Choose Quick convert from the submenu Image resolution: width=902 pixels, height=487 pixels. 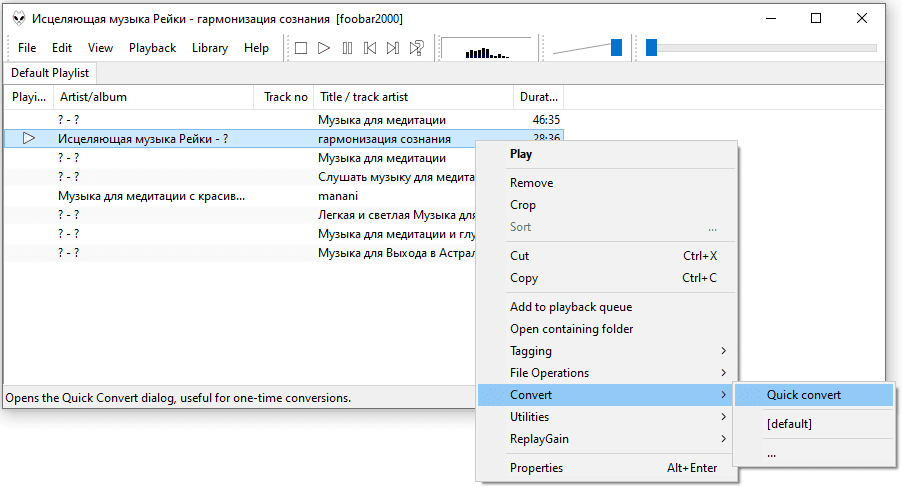click(804, 395)
